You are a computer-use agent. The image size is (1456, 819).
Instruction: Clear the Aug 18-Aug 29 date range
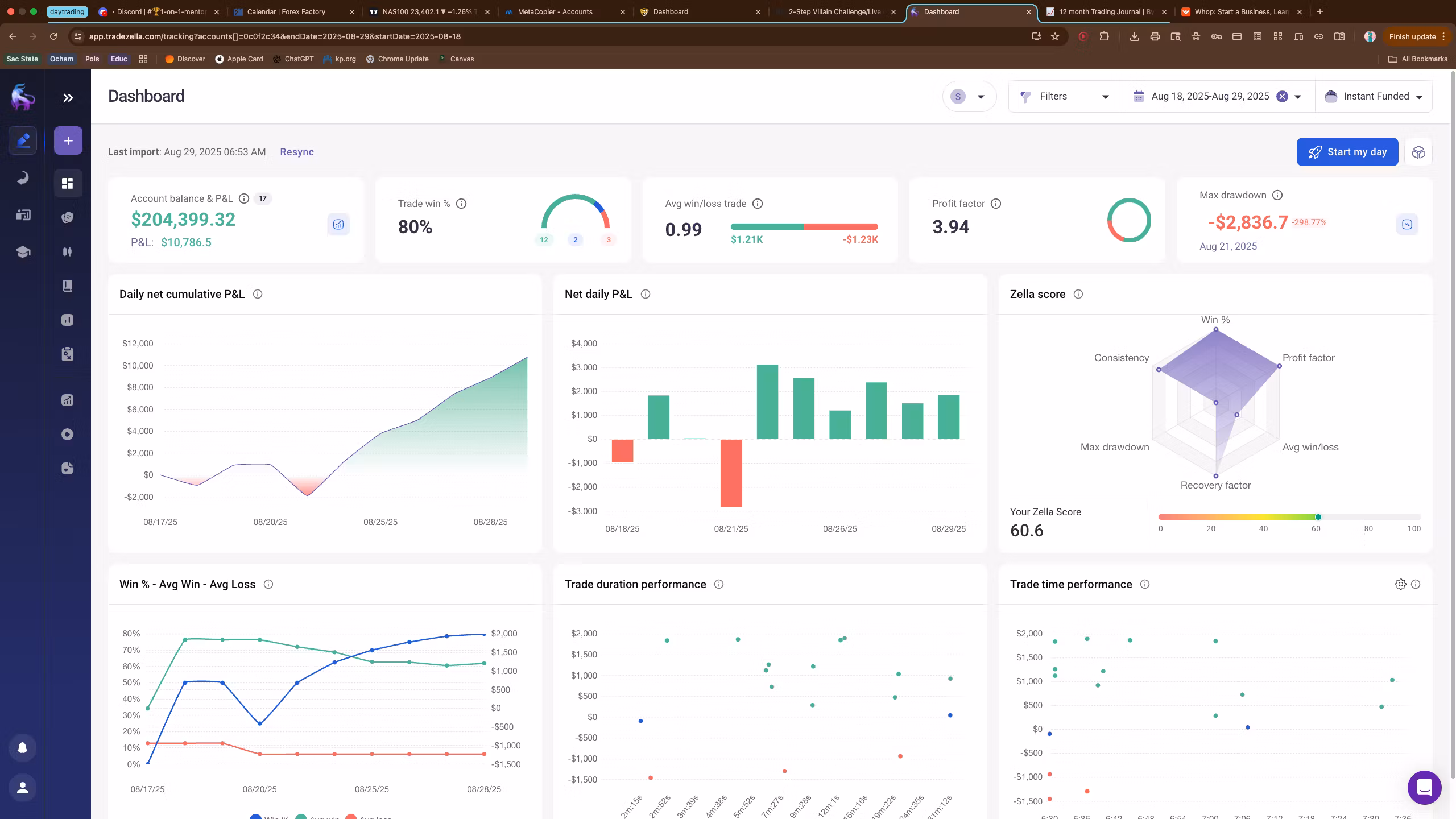1282,96
